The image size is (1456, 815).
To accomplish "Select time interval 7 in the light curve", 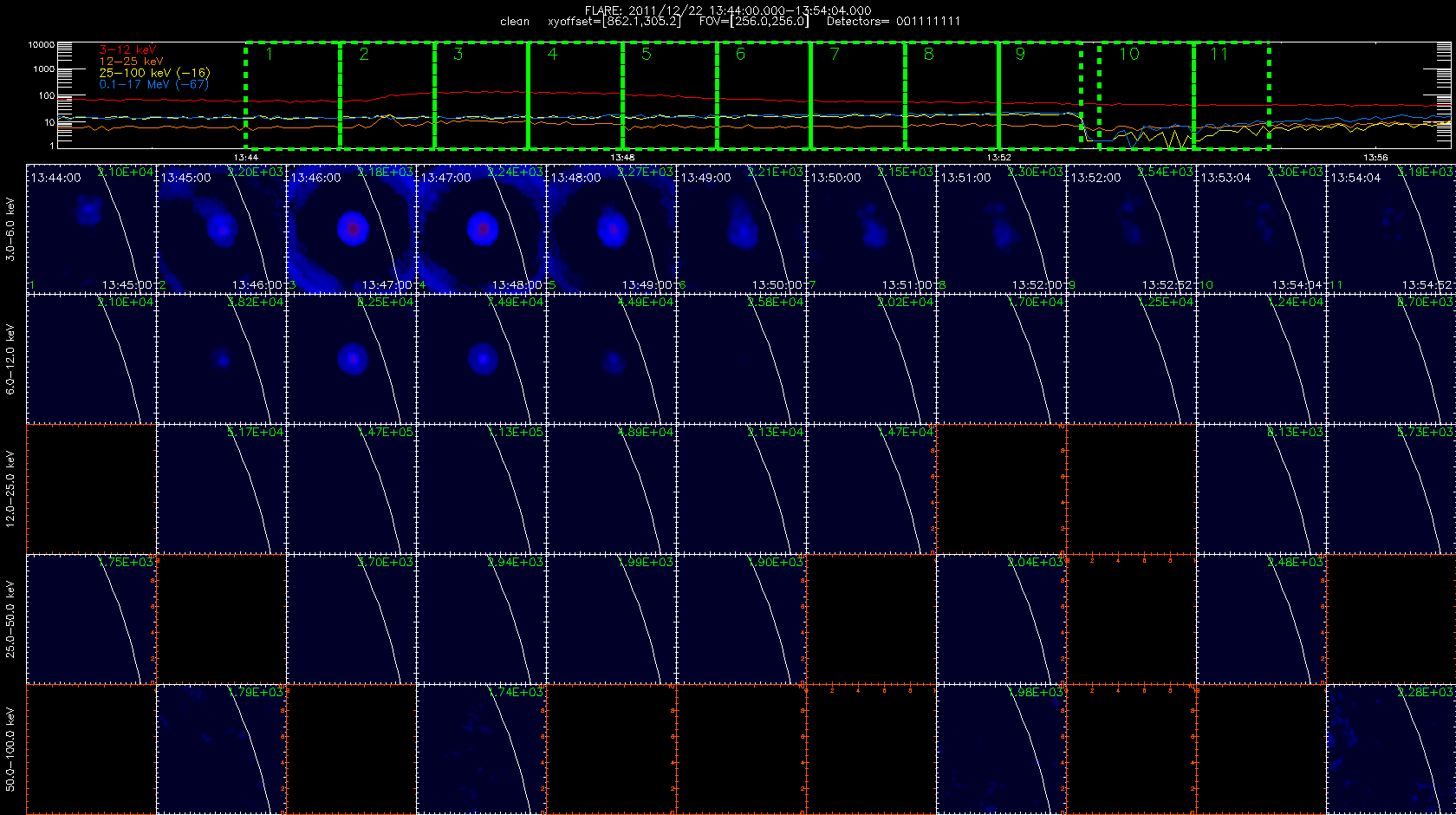I will 858,95.
